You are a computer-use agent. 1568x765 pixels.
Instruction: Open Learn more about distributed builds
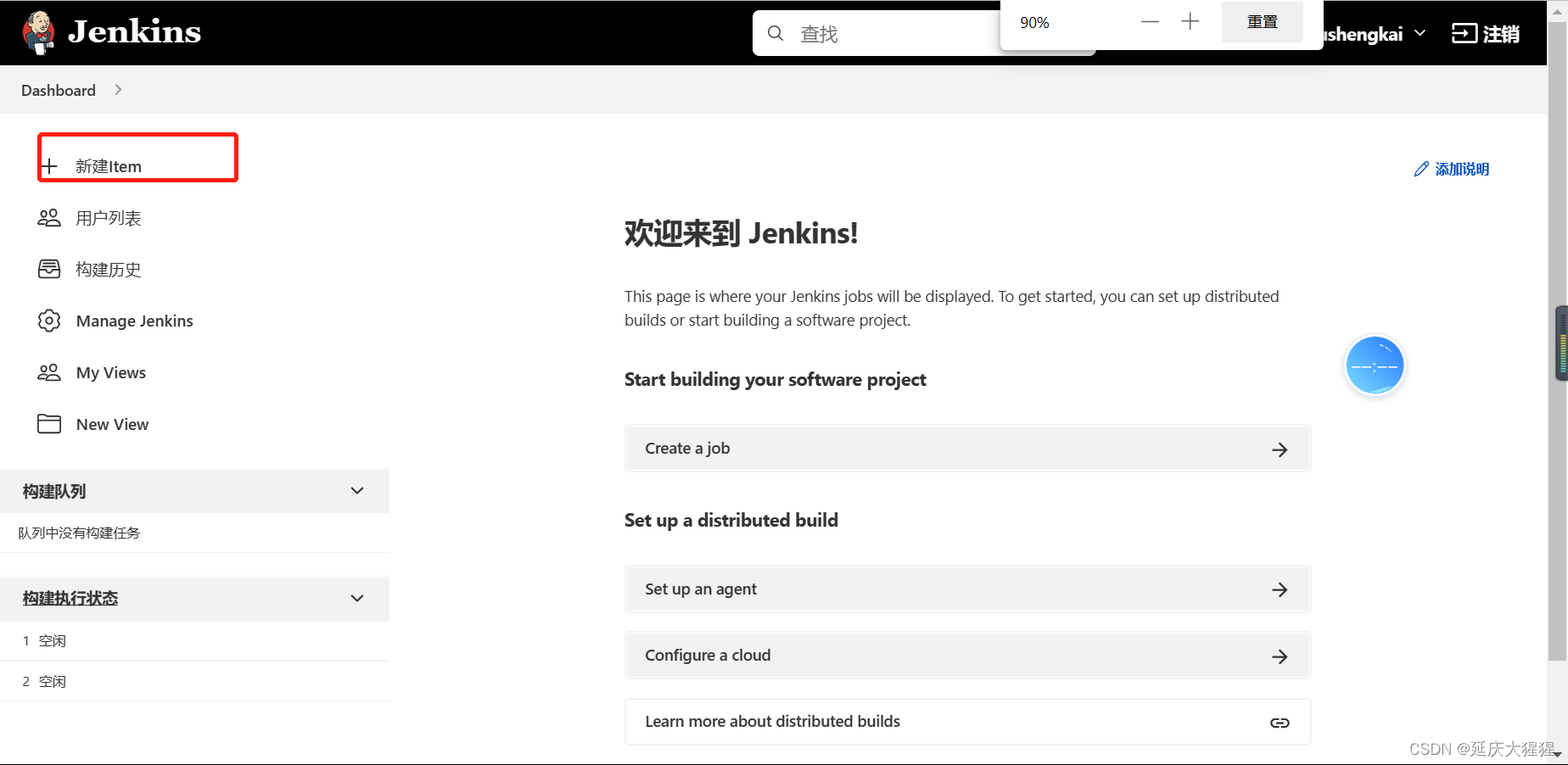coord(968,722)
